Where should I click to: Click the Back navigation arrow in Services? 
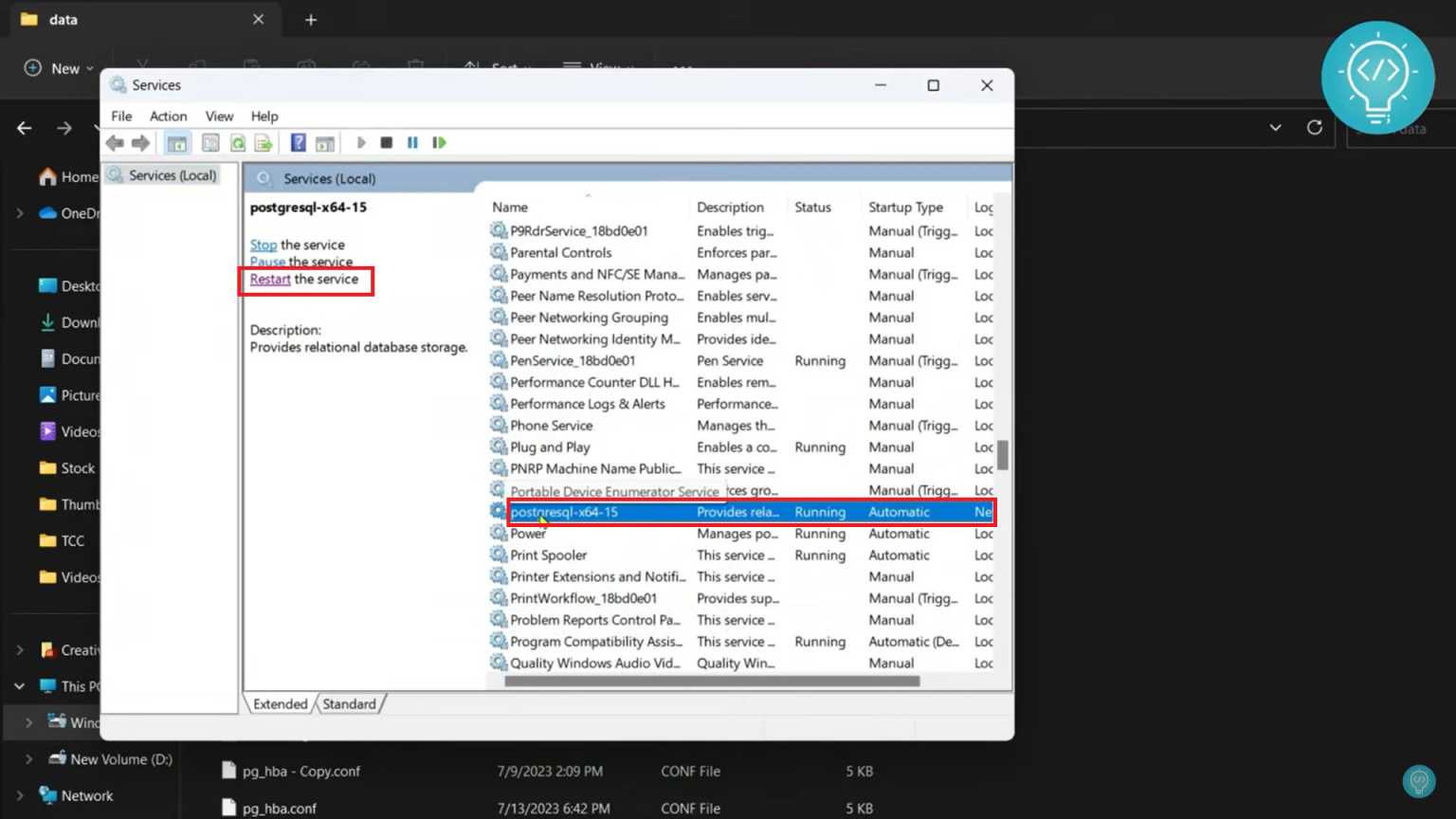[115, 142]
